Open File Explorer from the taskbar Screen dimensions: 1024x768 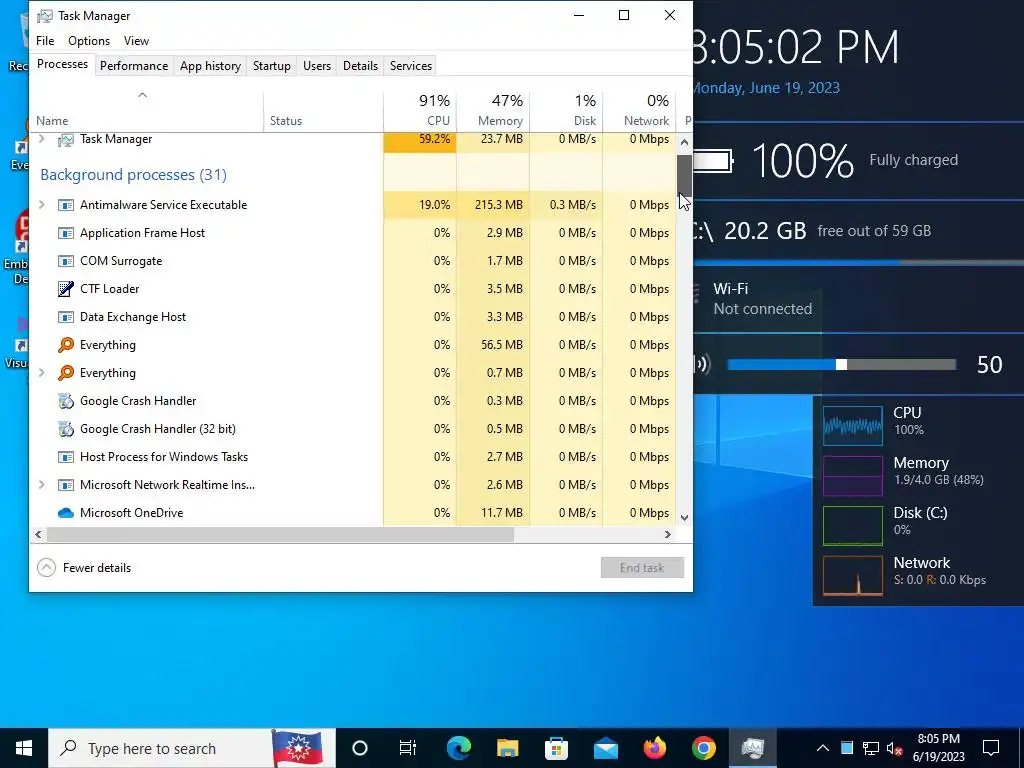tap(507, 748)
